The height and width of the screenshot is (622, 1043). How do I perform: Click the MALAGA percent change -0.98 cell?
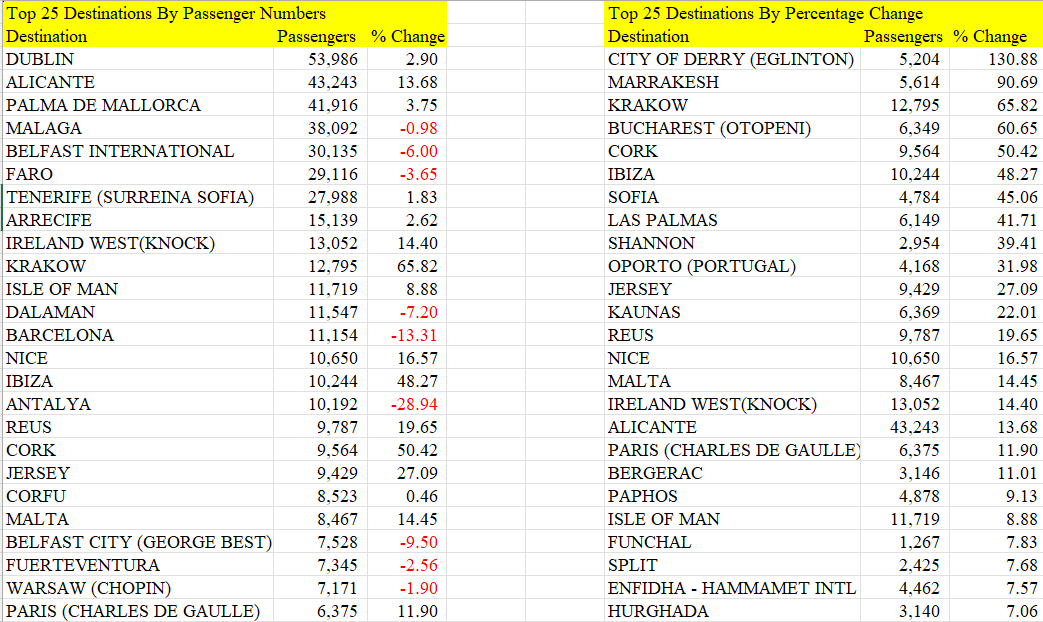pos(406,128)
